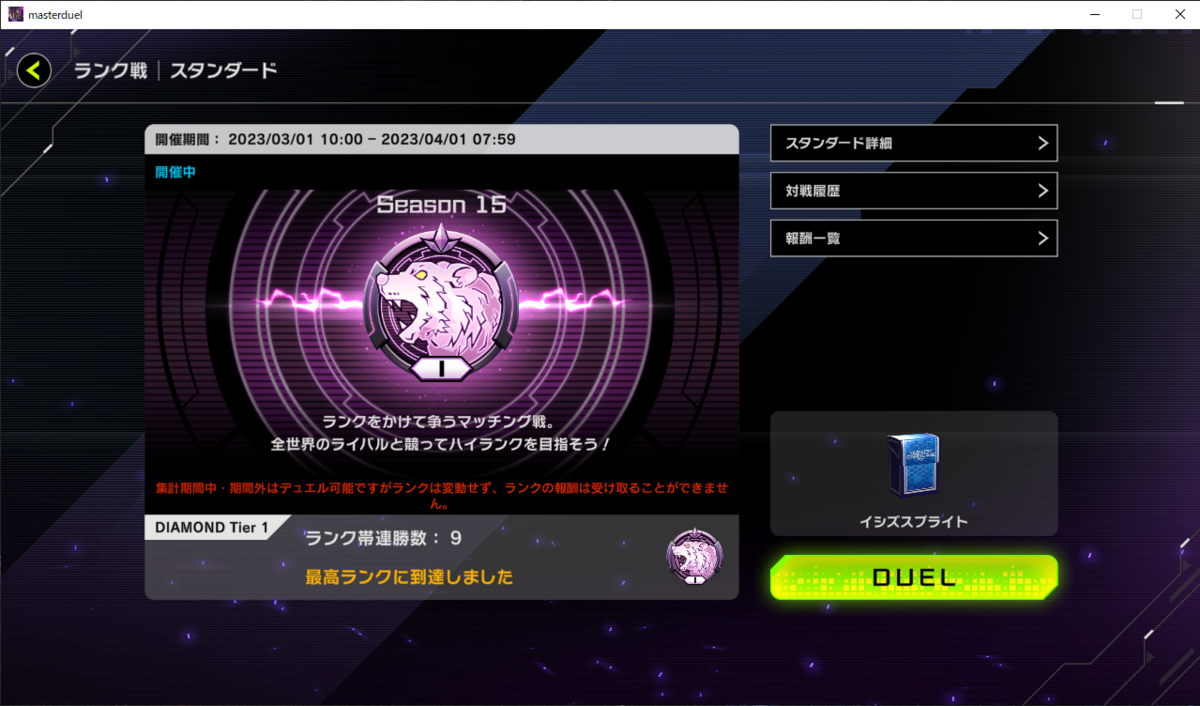The width and height of the screenshot is (1200, 706).
Task: Click the ランク戦 | スタンダード header text
Action: [x=175, y=70]
